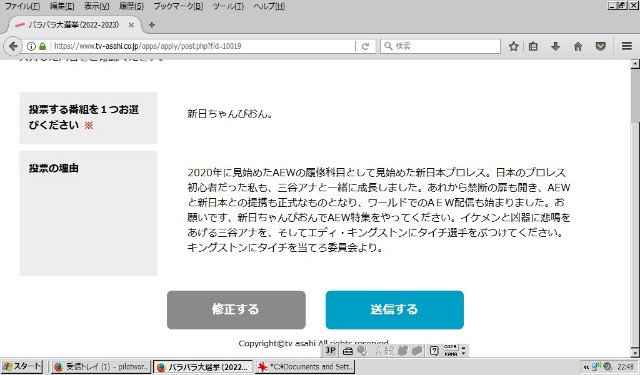Toggle the CAPS indicator on the language bar
640x375 pixels.
(x=450, y=347)
